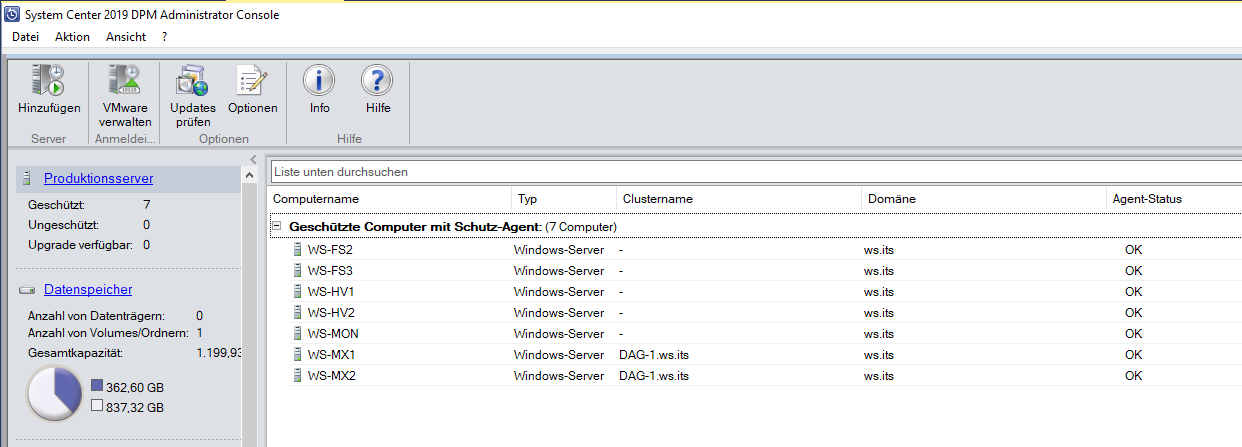Select the WS-MX1 row name
Screen dimensions: 1242x447
[331, 354]
